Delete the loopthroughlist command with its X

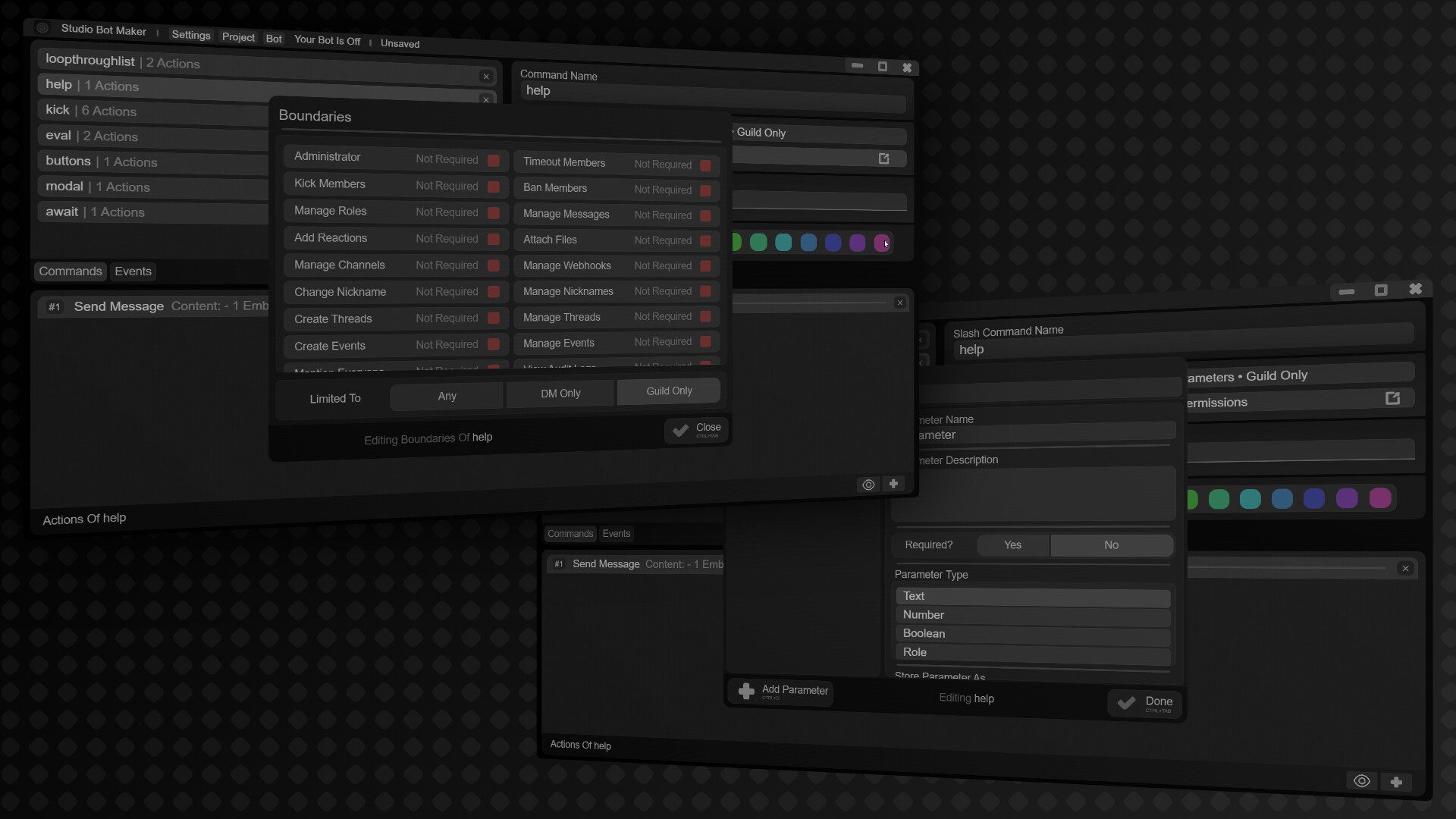[486, 77]
